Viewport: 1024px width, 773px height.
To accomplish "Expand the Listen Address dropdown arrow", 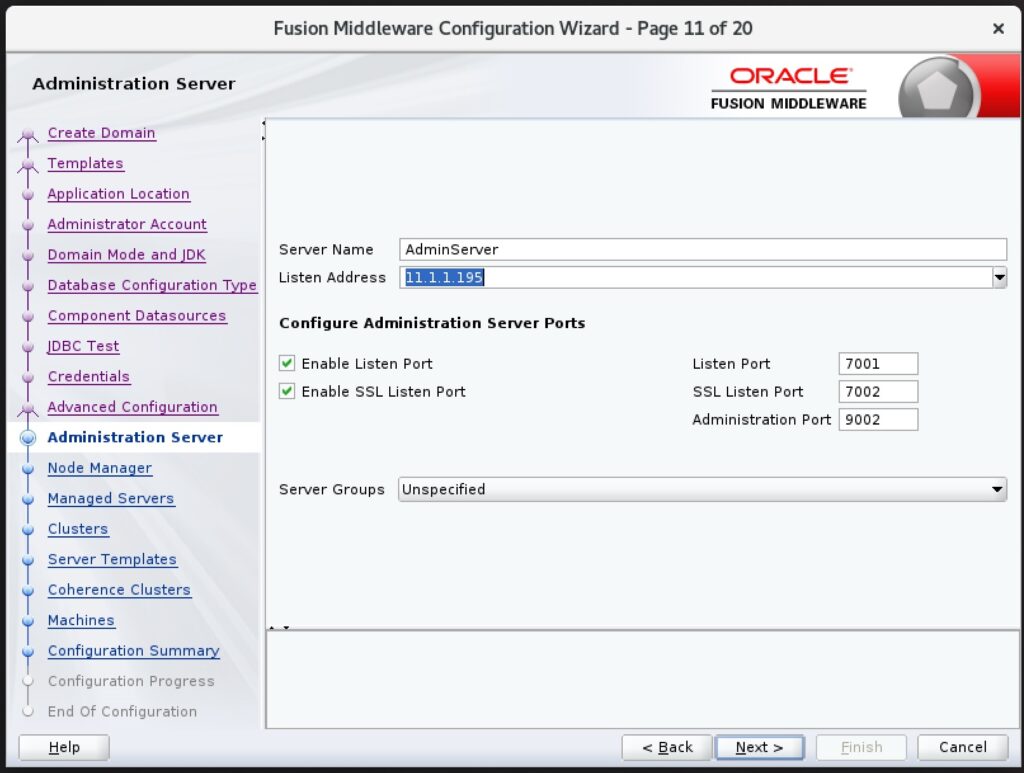I will 999,277.
